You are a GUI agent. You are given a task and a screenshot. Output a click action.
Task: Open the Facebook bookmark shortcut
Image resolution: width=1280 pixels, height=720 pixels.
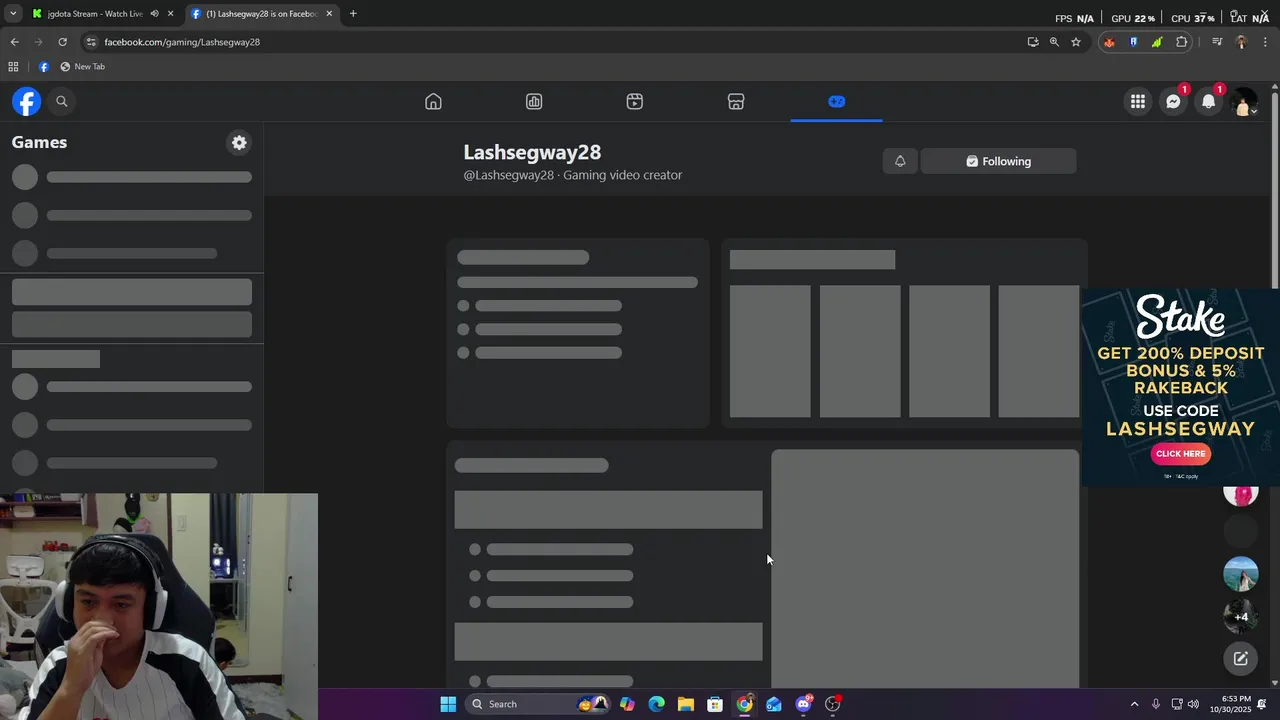[43, 67]
